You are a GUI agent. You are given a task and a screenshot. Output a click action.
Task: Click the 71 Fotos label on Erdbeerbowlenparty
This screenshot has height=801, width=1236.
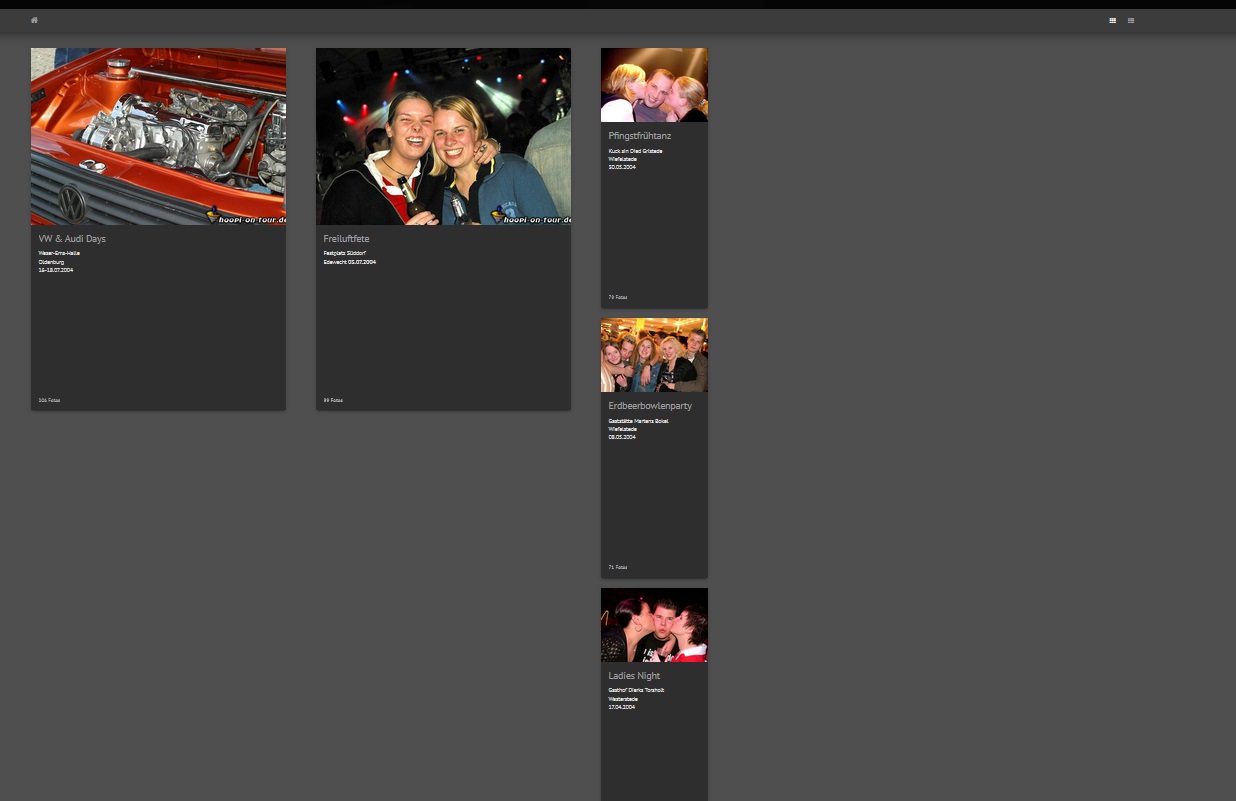618,567
